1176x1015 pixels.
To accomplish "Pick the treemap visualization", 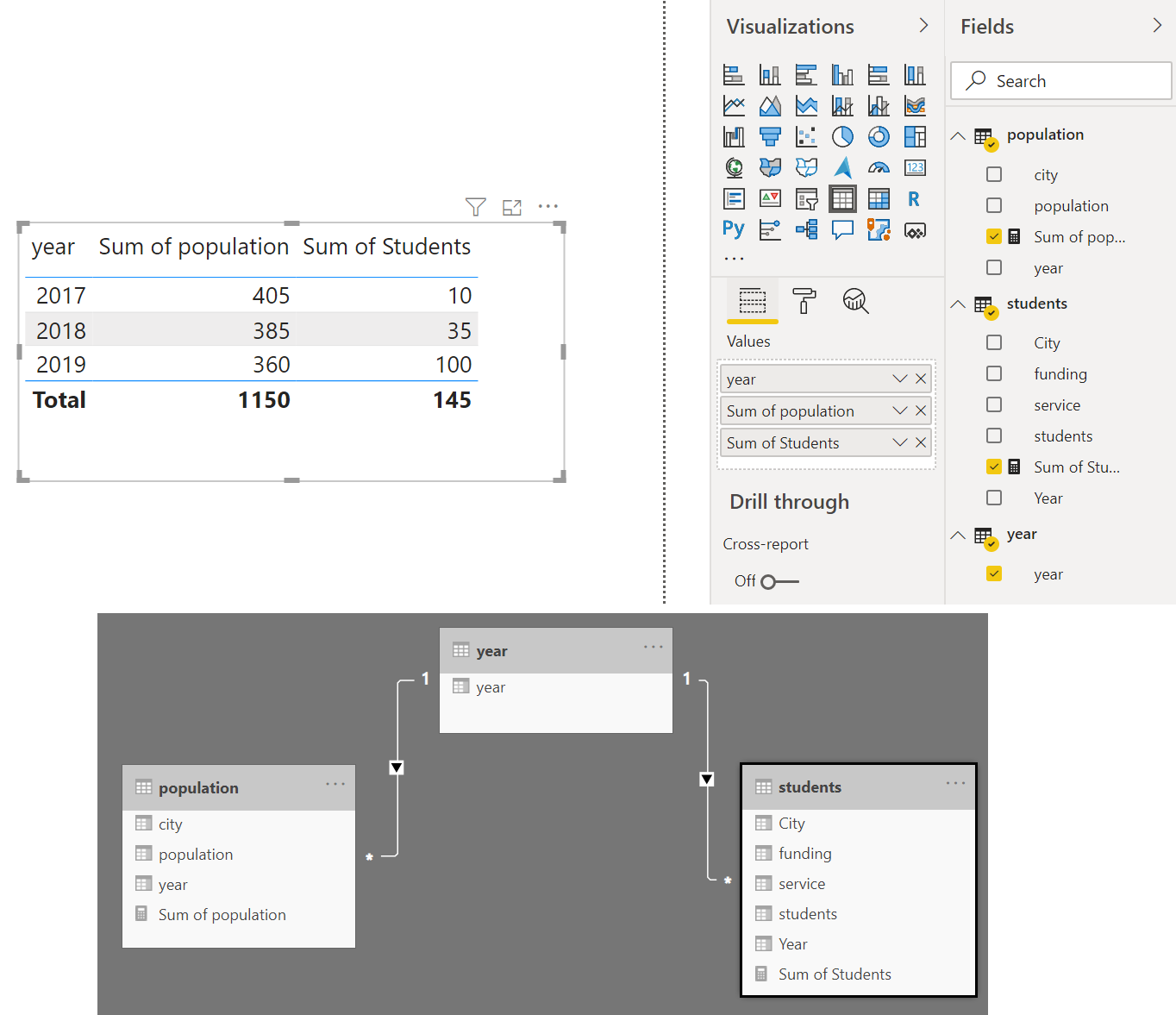I will click(x=915, y=137).
